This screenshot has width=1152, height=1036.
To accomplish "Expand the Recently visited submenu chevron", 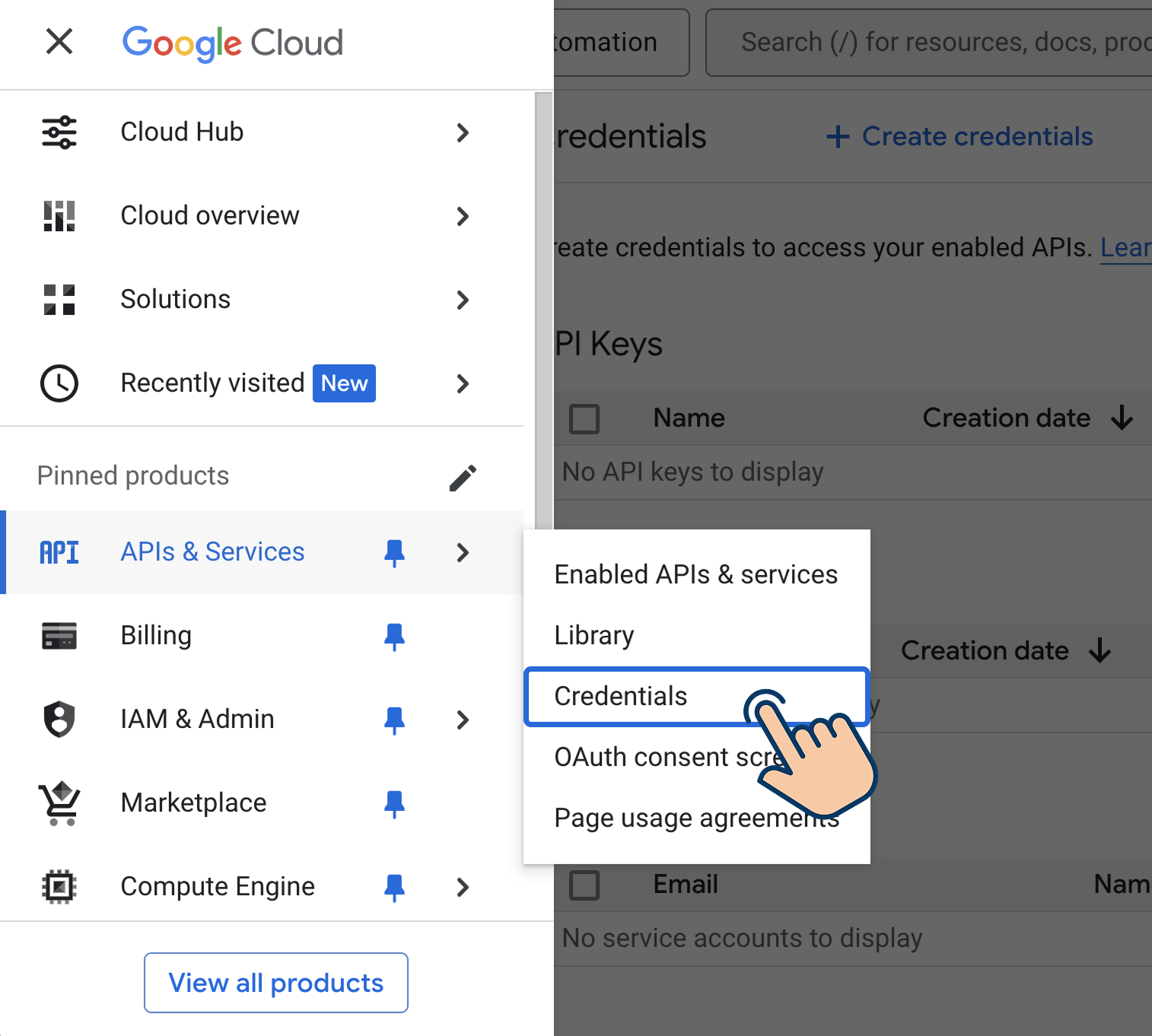I will (x=463, y=383).
